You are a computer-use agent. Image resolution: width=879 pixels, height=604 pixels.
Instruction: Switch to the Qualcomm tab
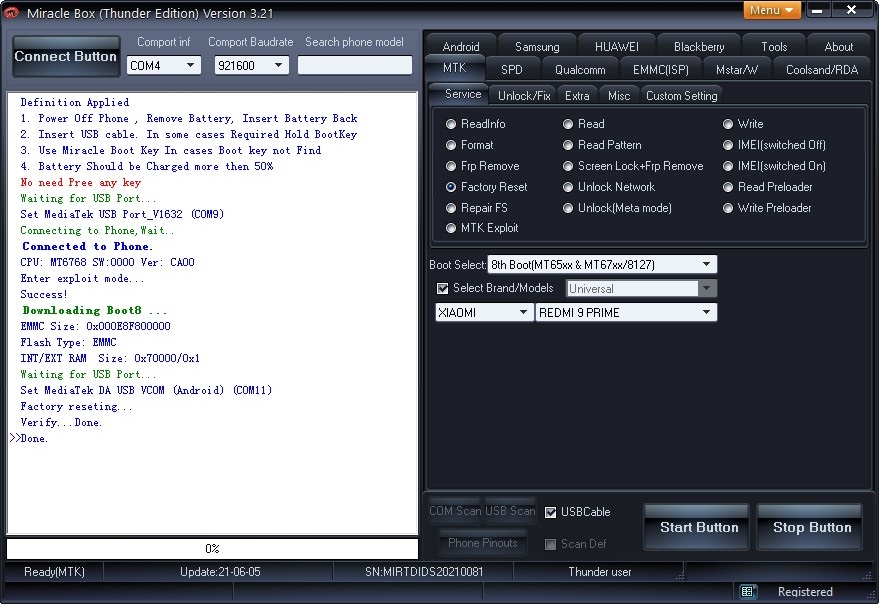pos(580,70)
